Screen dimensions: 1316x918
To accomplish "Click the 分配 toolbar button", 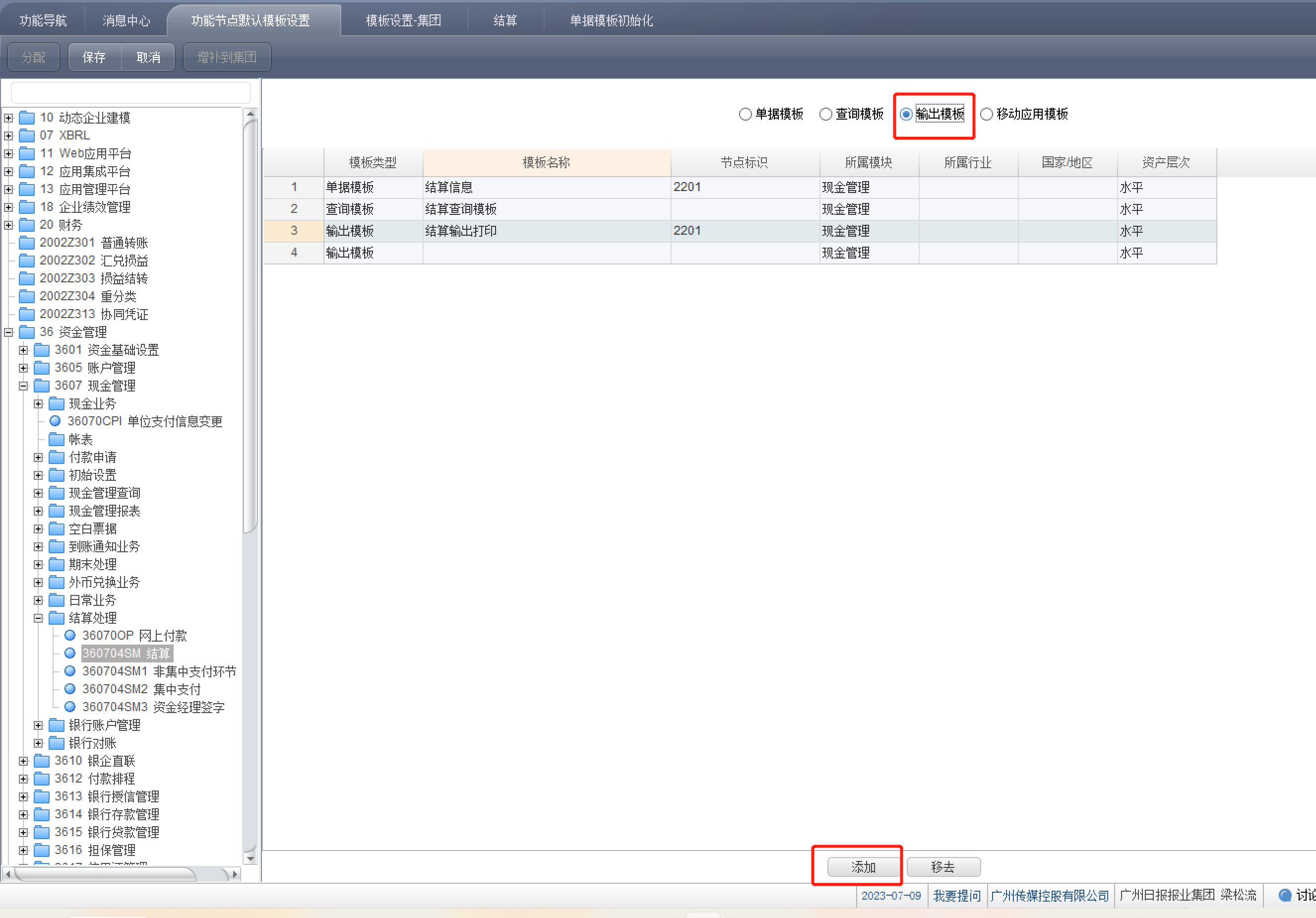I will (33, 58).
